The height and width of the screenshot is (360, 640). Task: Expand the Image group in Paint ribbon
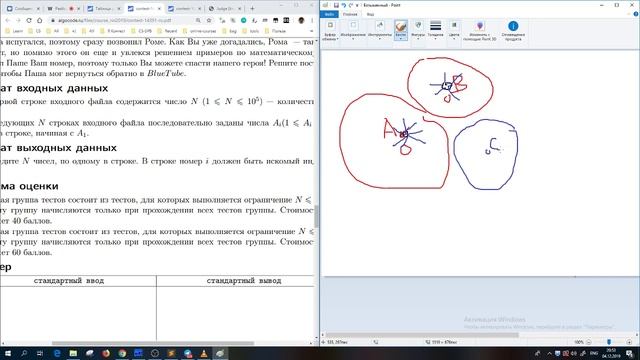(x=353, y=31)
